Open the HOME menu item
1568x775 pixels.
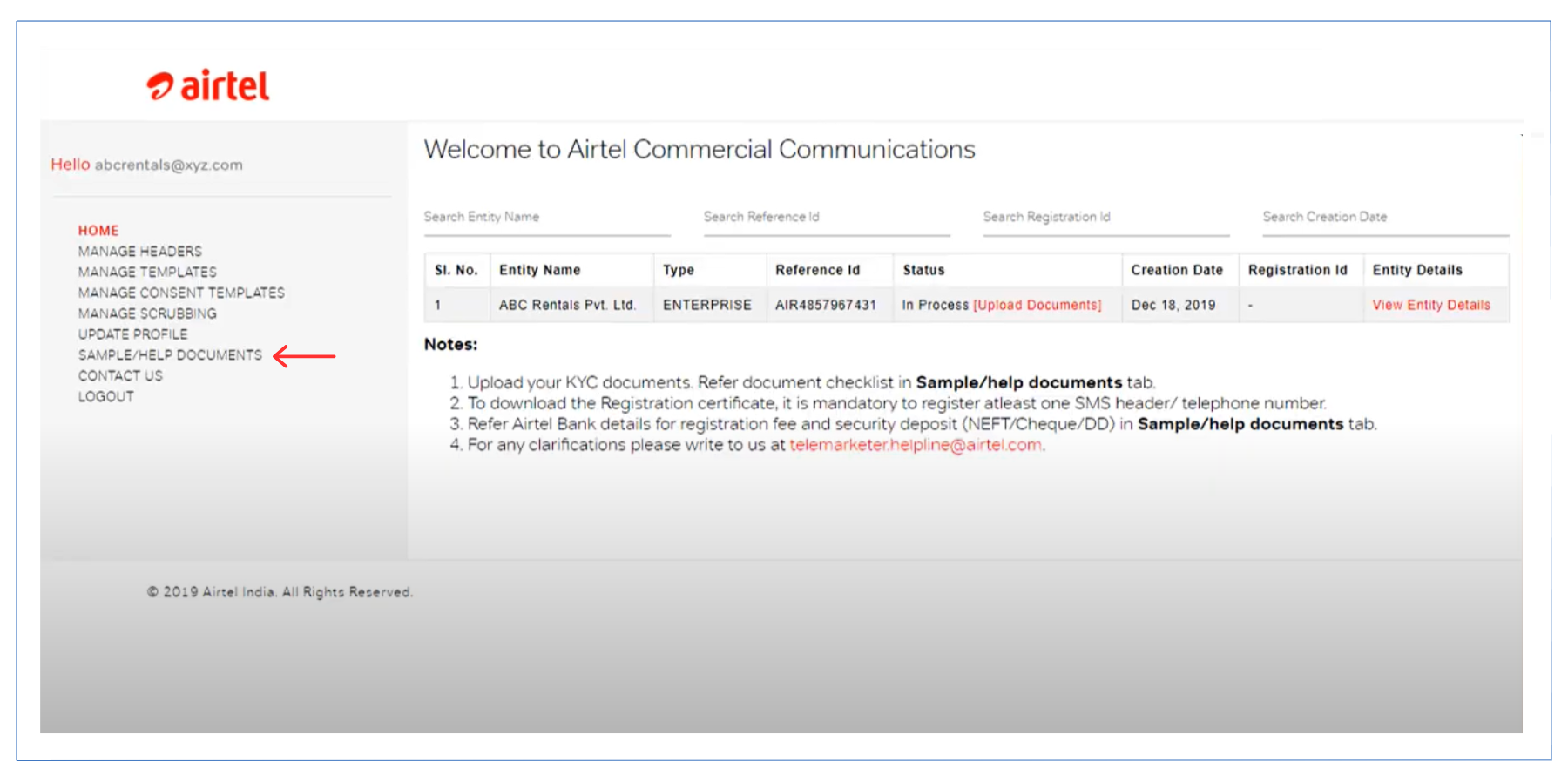click(98, 231)
